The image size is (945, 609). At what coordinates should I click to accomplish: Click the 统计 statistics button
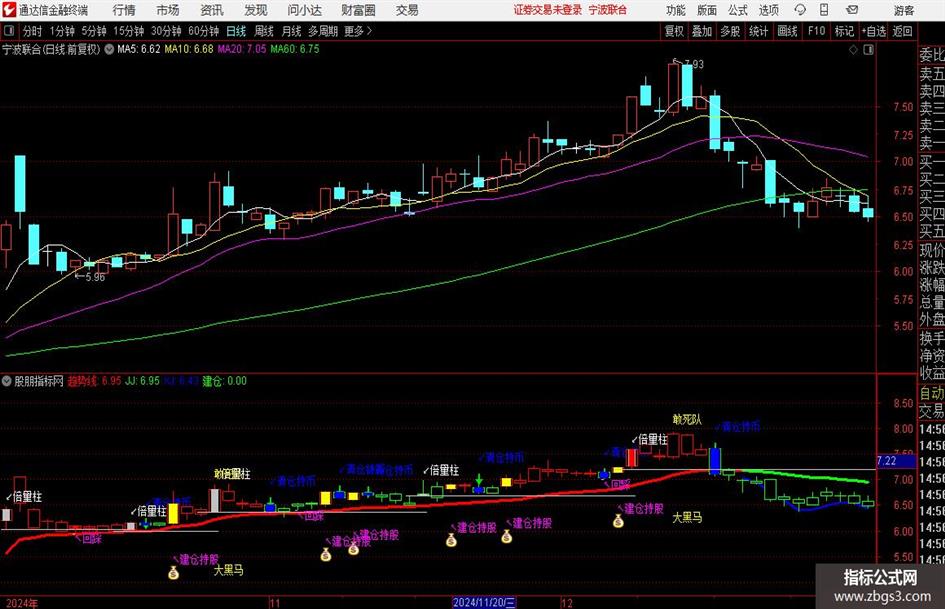(758, 31)
